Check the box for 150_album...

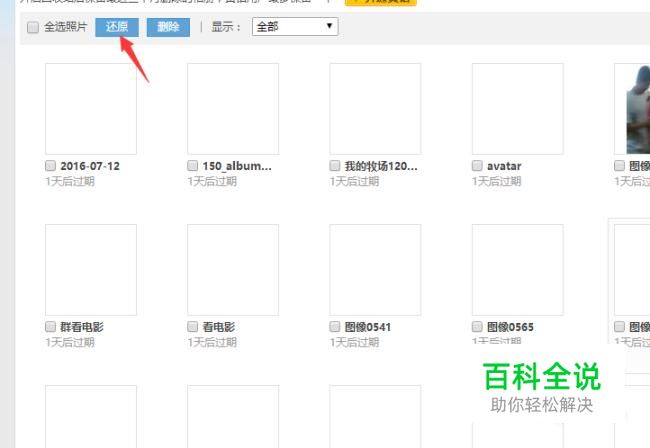point(192,166)
